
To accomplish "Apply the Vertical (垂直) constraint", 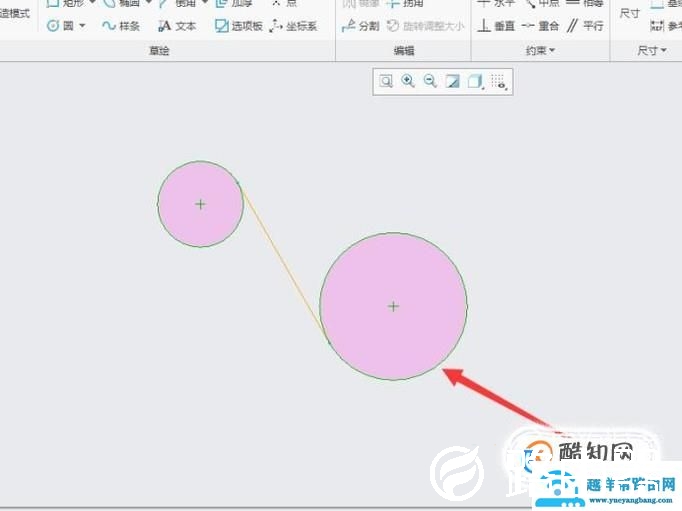I will [x=496, y=26].
